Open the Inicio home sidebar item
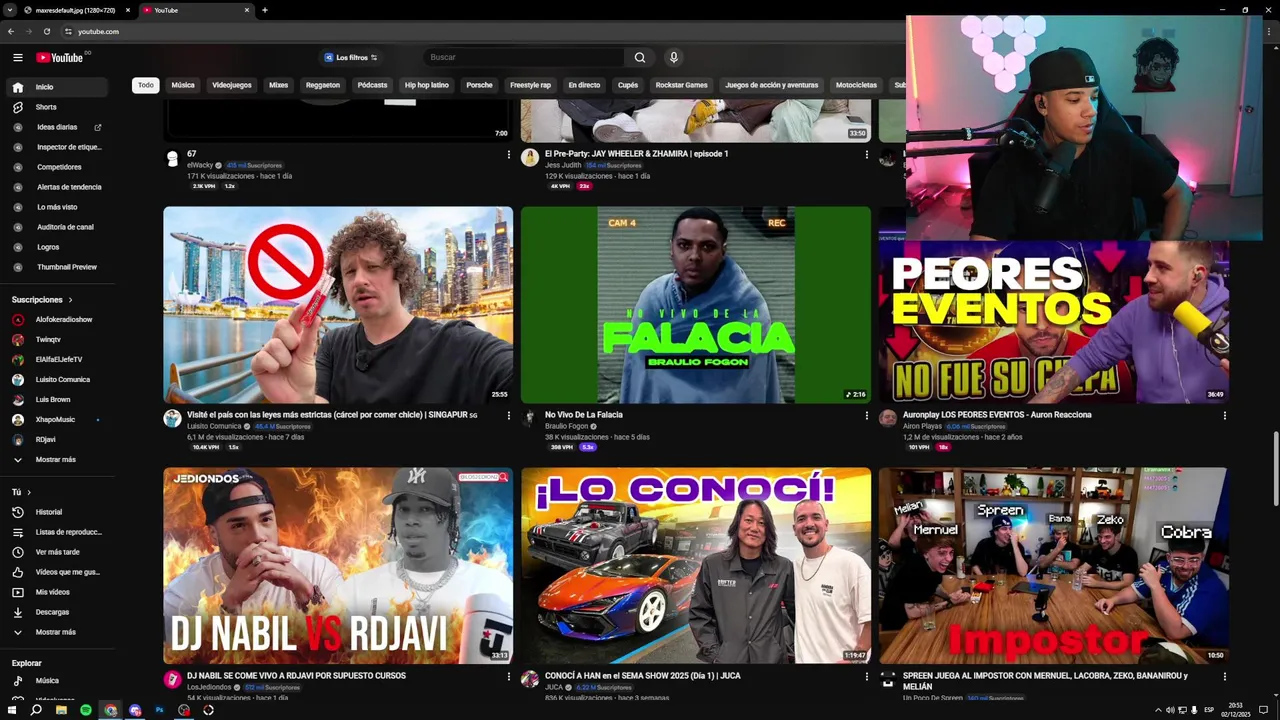The width and height of the screenshot is (1280, 720). point(56,87)
